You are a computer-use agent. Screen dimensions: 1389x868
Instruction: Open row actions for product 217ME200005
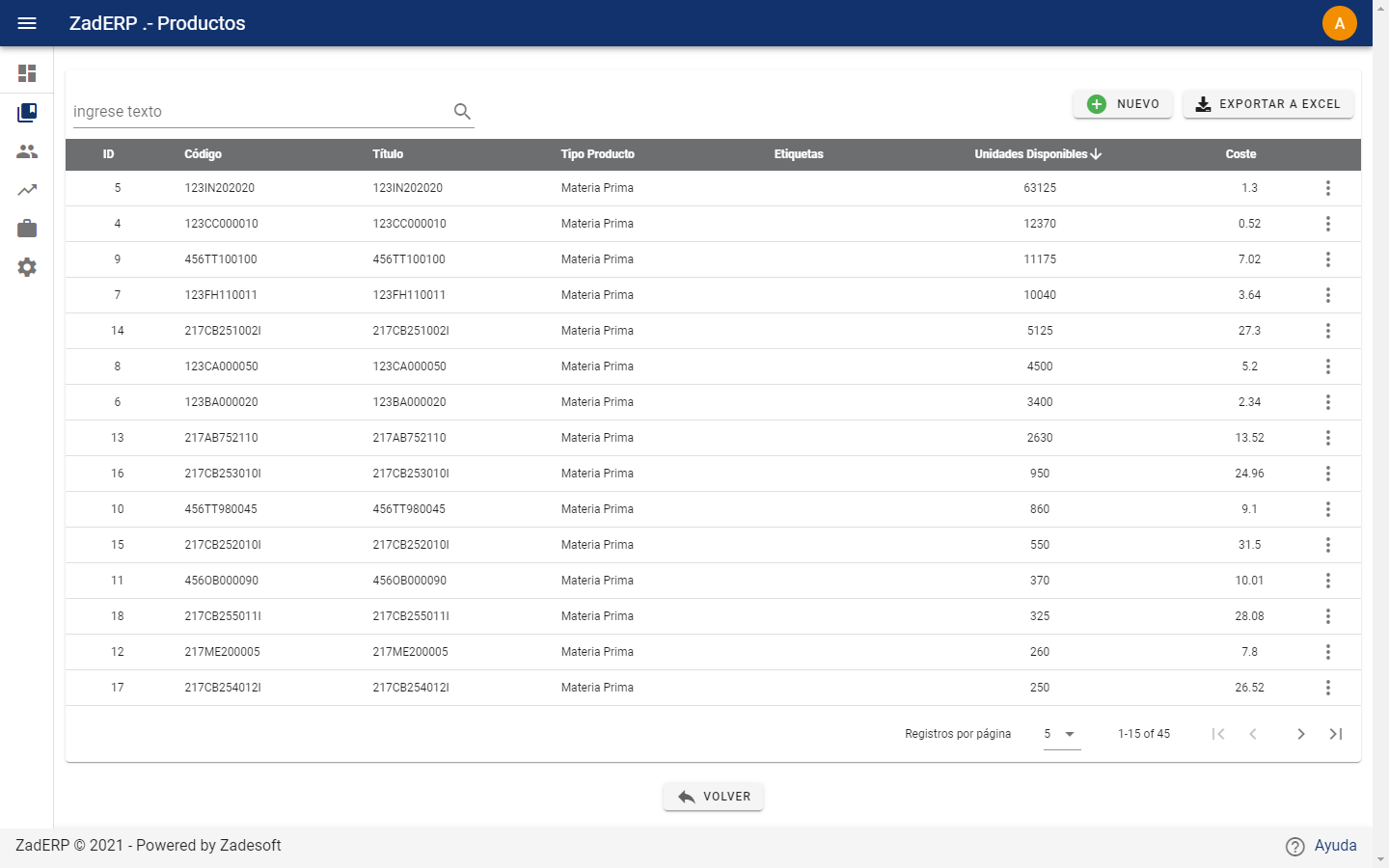(1328, 652)
